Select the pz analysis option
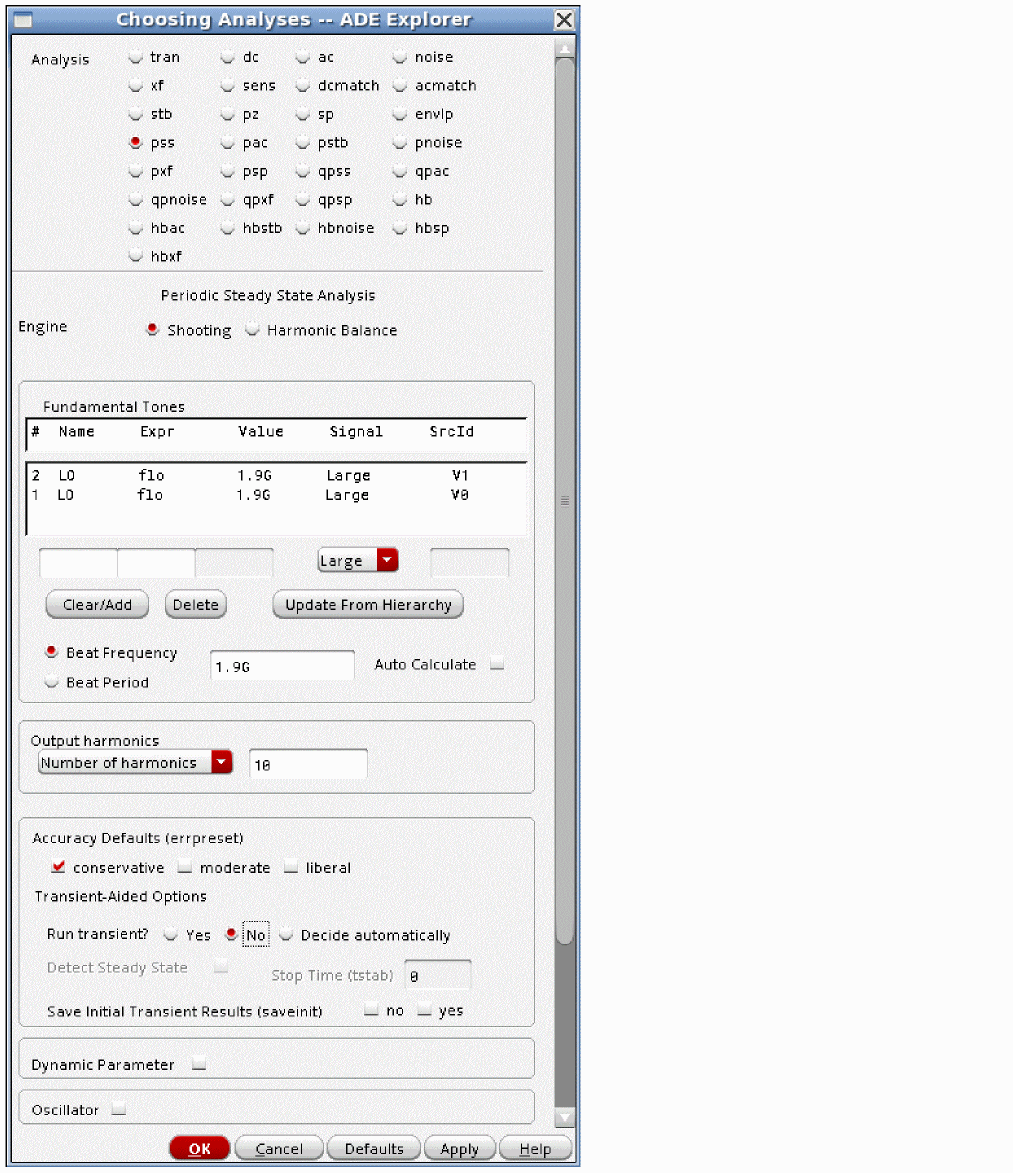Screen dimensions: 1013x1173 click(227, 114)
